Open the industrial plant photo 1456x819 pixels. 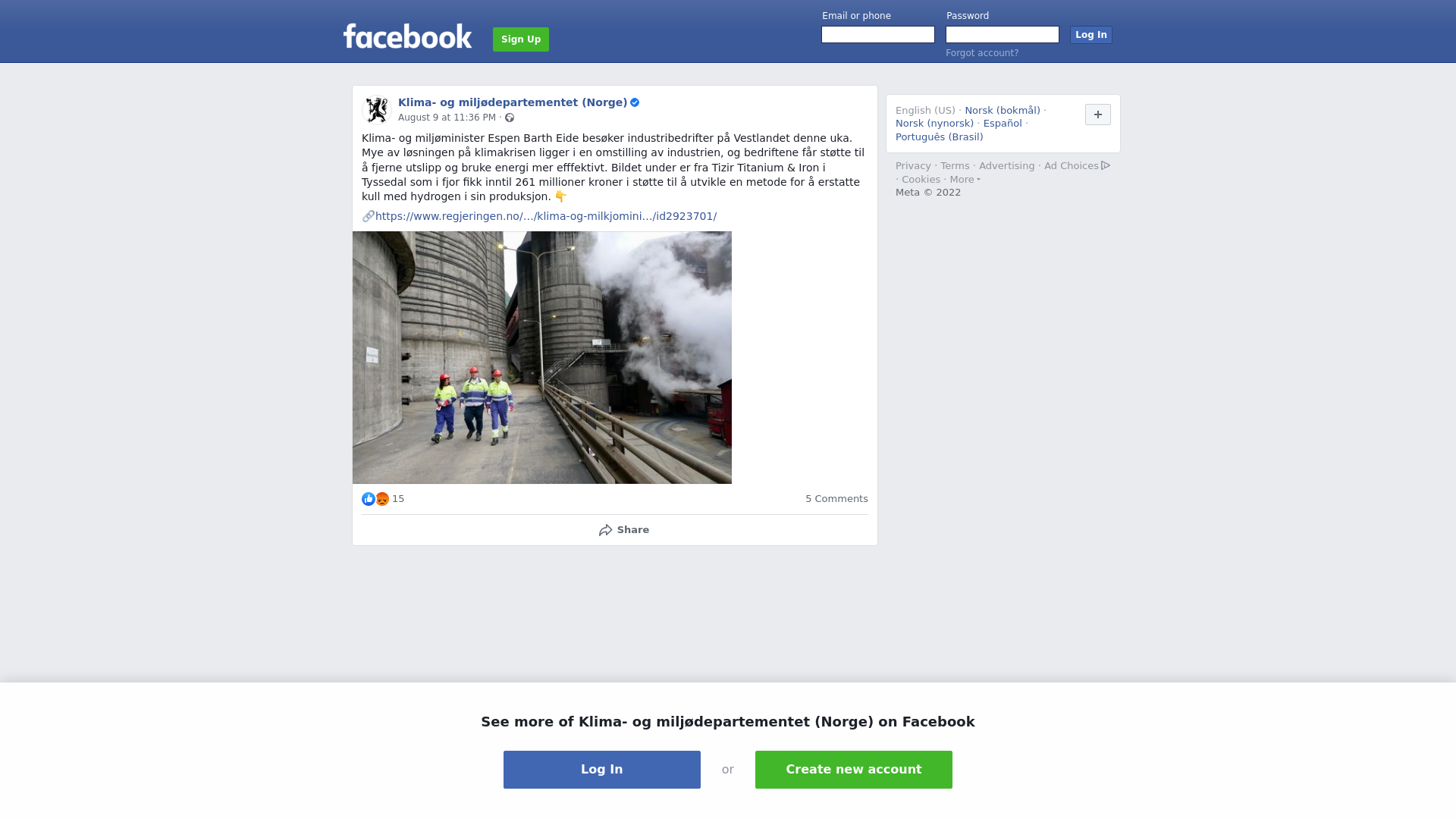coord(542,358)
